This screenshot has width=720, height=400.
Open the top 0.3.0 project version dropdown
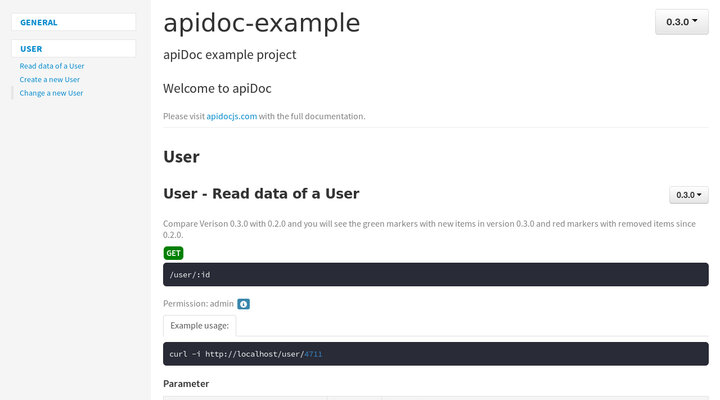pos(681,21)
